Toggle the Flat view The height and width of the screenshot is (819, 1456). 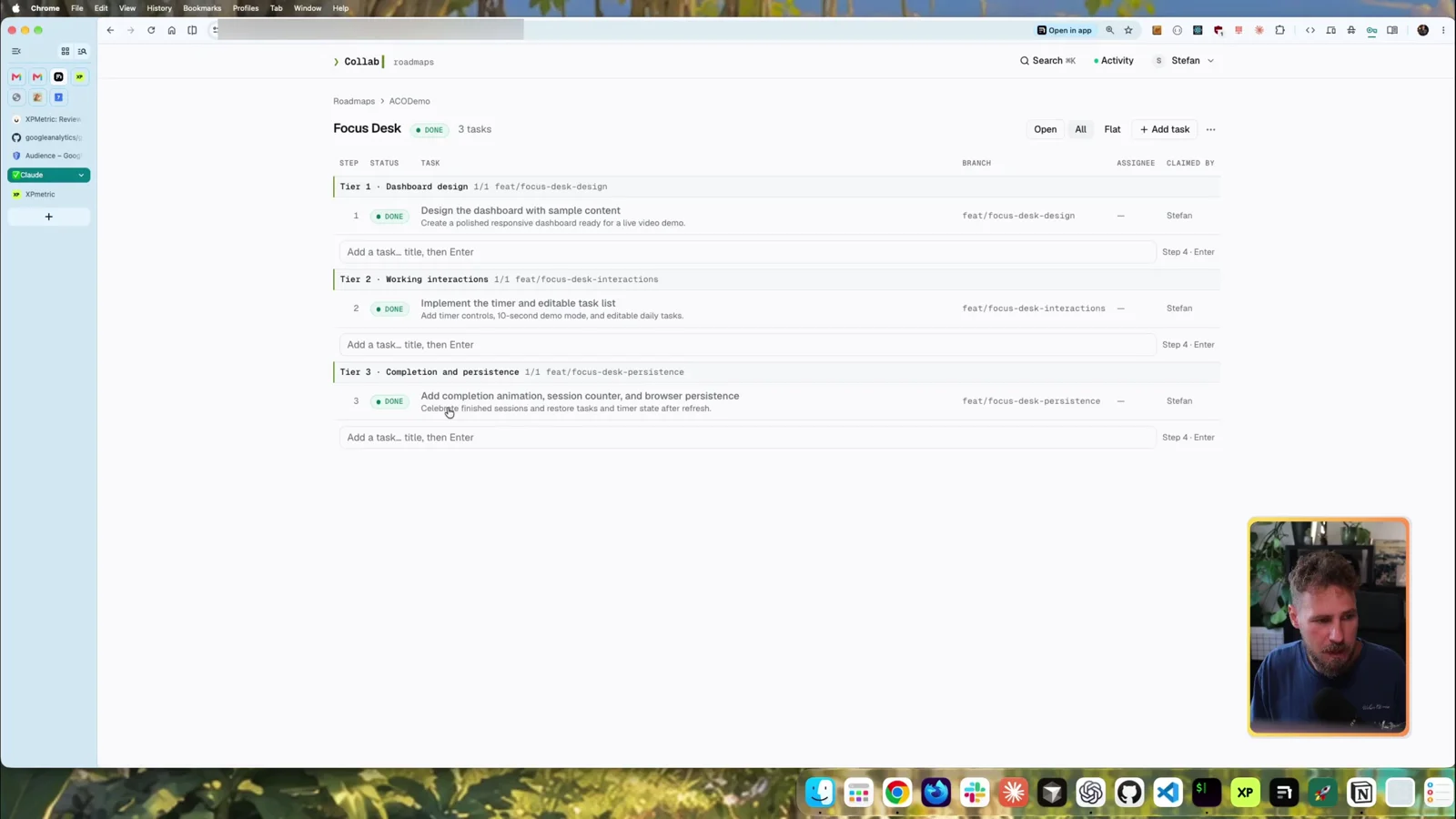point(1112,129)
